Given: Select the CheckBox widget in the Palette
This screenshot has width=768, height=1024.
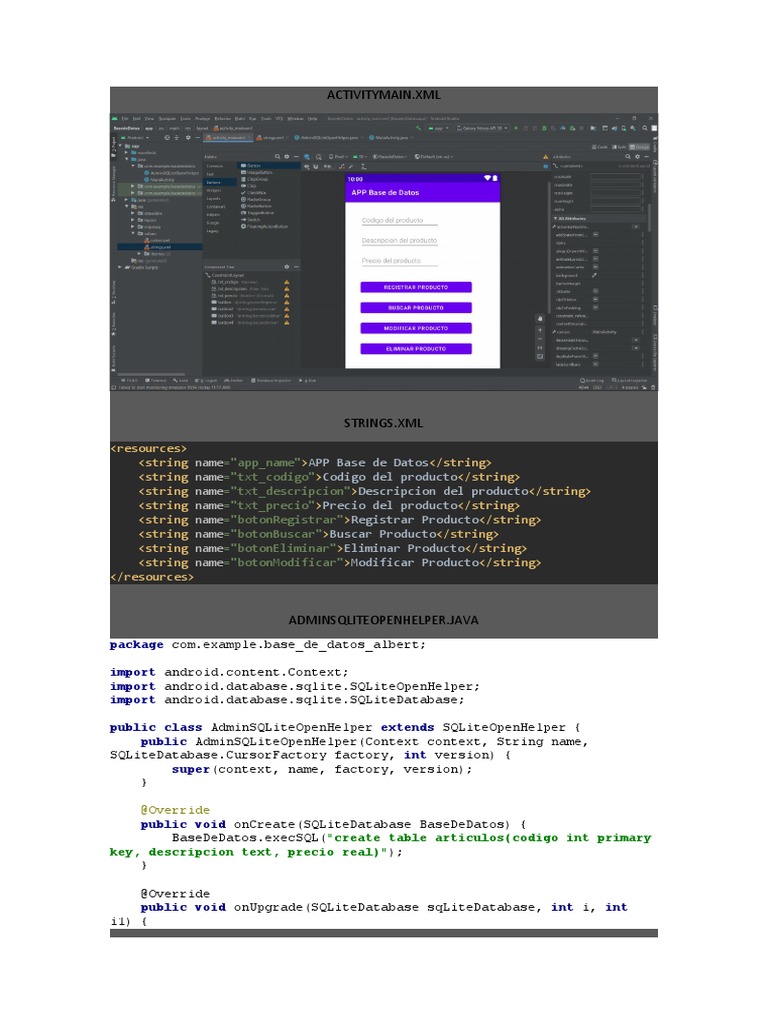Looking at the screenshot, I should [x=256, y=192].
